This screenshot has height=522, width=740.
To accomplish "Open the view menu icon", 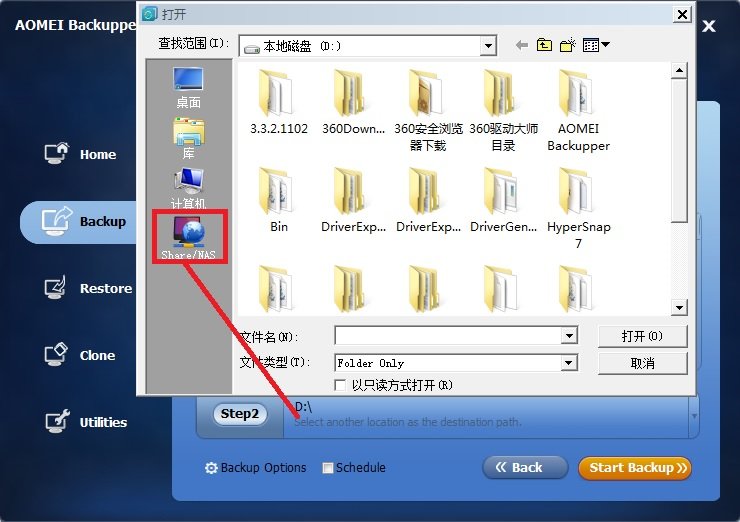I will [x=596, y=45].
